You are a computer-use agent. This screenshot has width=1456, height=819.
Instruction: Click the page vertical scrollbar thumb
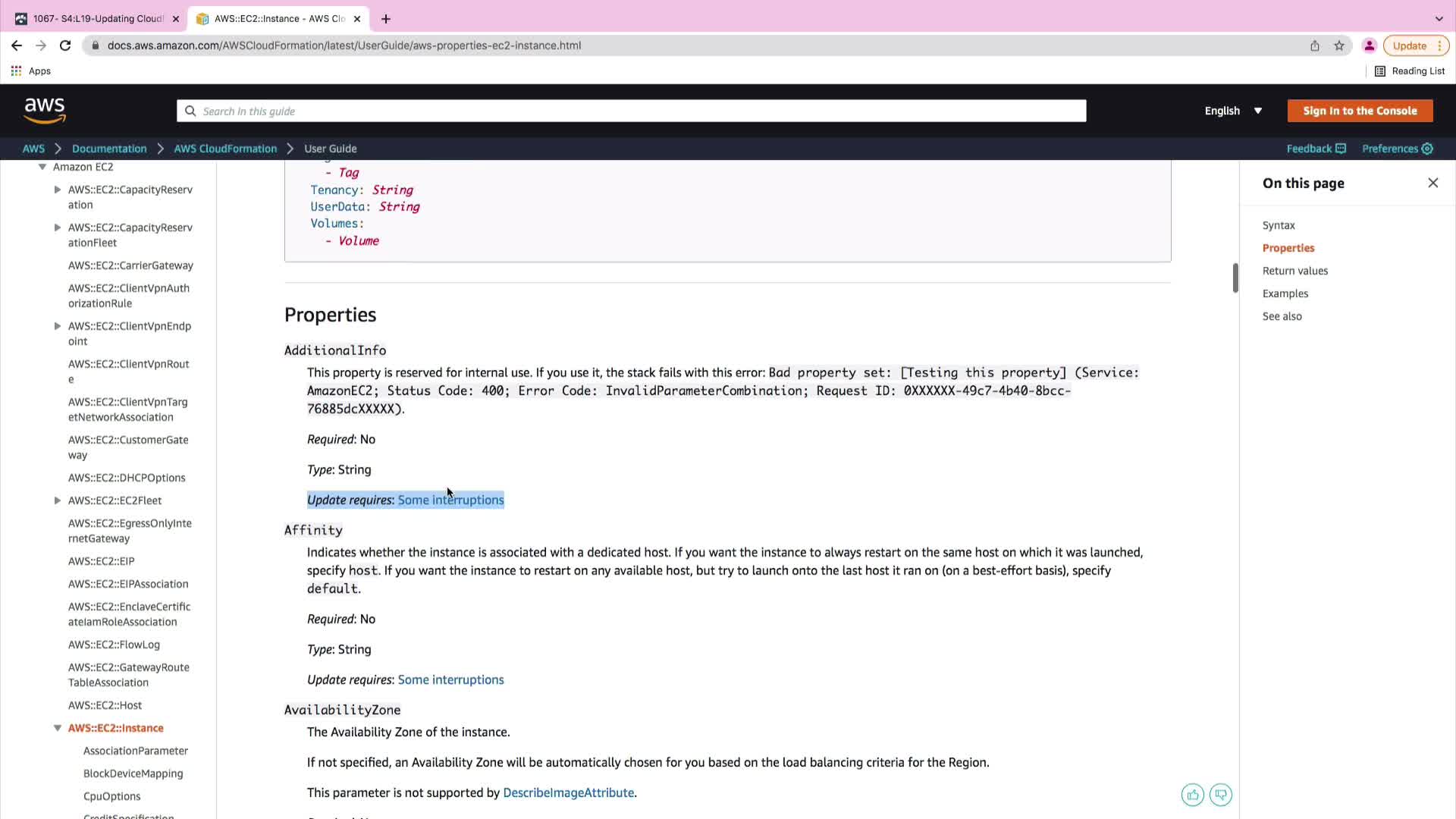(1235, 278)
